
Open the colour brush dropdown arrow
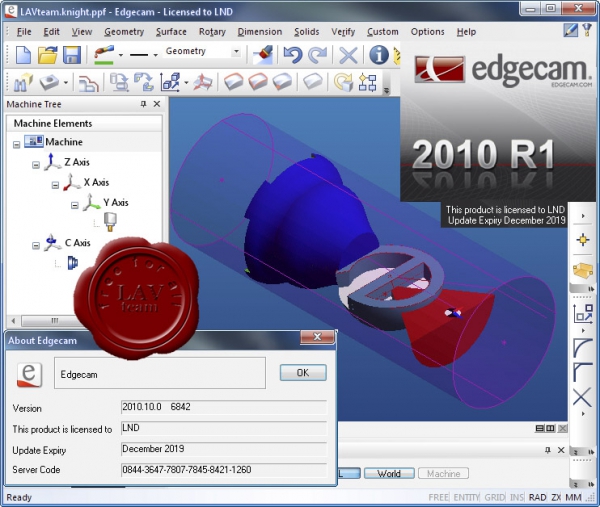pyautogui.click(x=121, y=55)
